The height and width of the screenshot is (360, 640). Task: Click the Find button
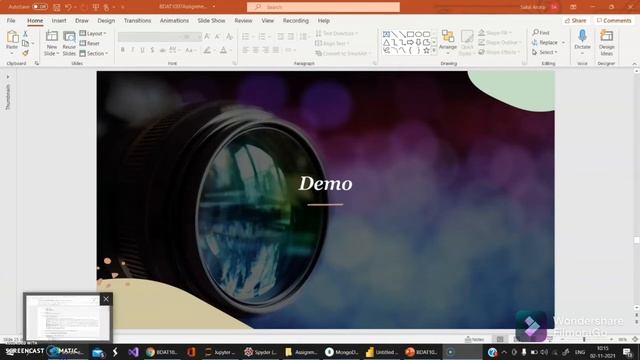click(x=541, y=33)
